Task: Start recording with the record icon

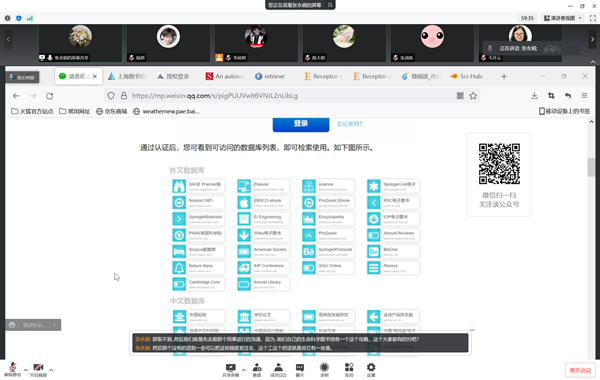Action: tap(324, 370)
